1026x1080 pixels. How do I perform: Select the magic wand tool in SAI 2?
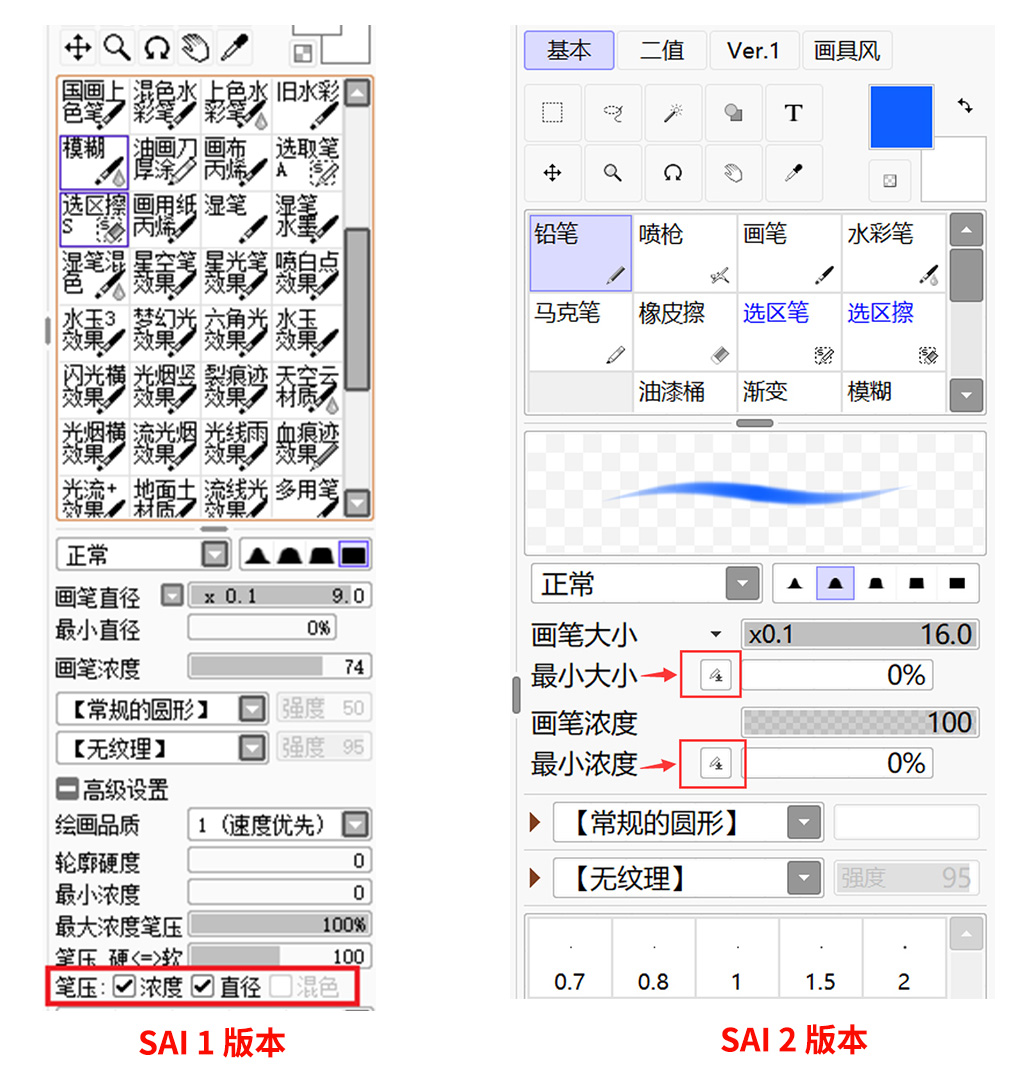[673, 112]
